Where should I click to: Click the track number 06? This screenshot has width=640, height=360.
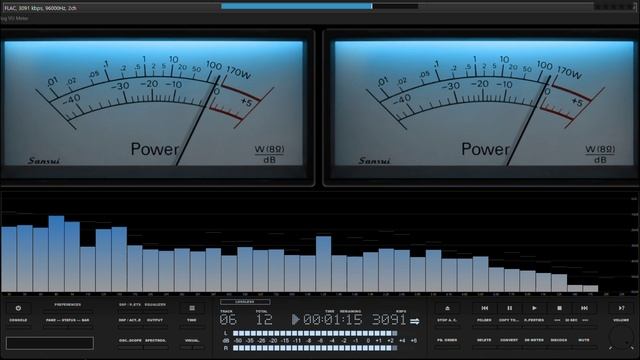(x=228, y=320)
